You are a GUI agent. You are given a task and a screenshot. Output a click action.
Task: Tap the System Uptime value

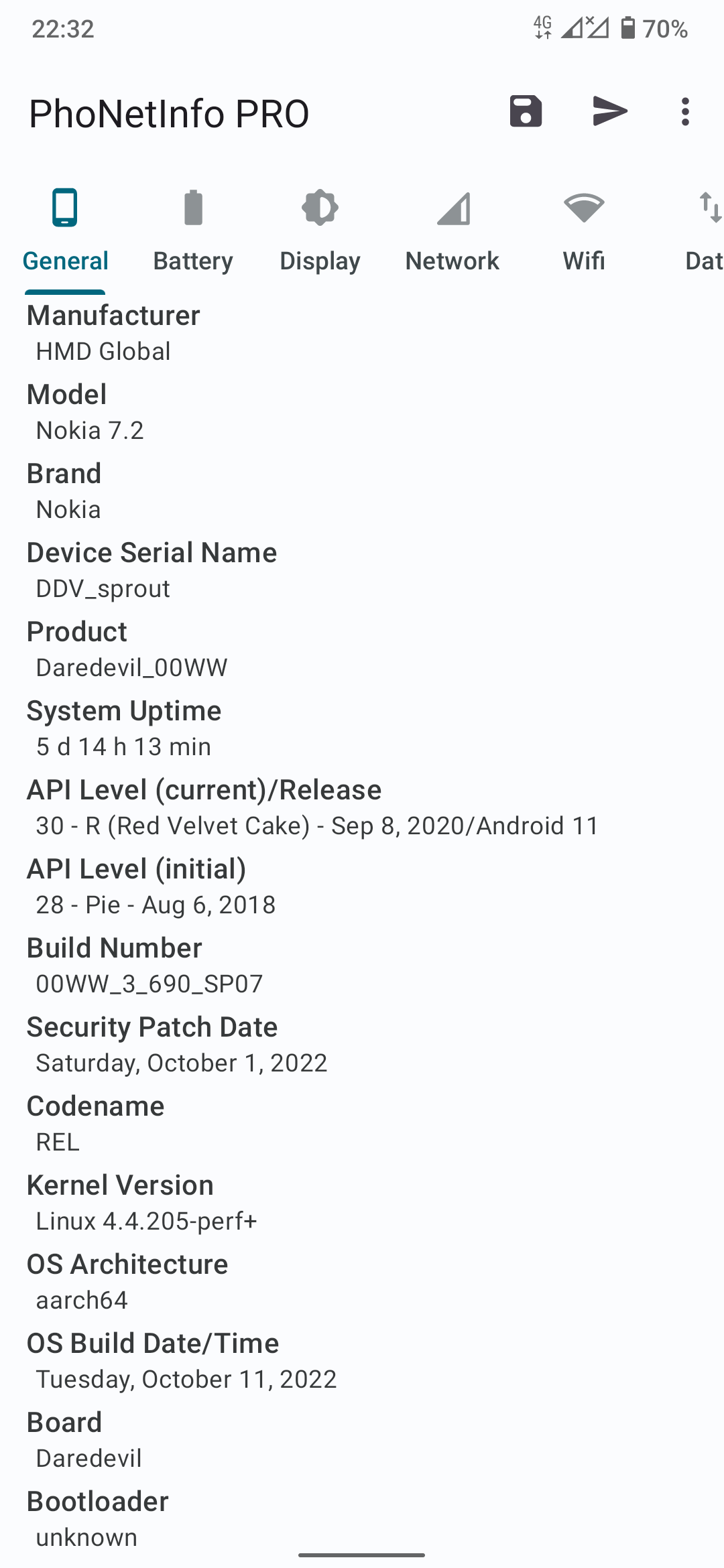[x=123, y=746]
